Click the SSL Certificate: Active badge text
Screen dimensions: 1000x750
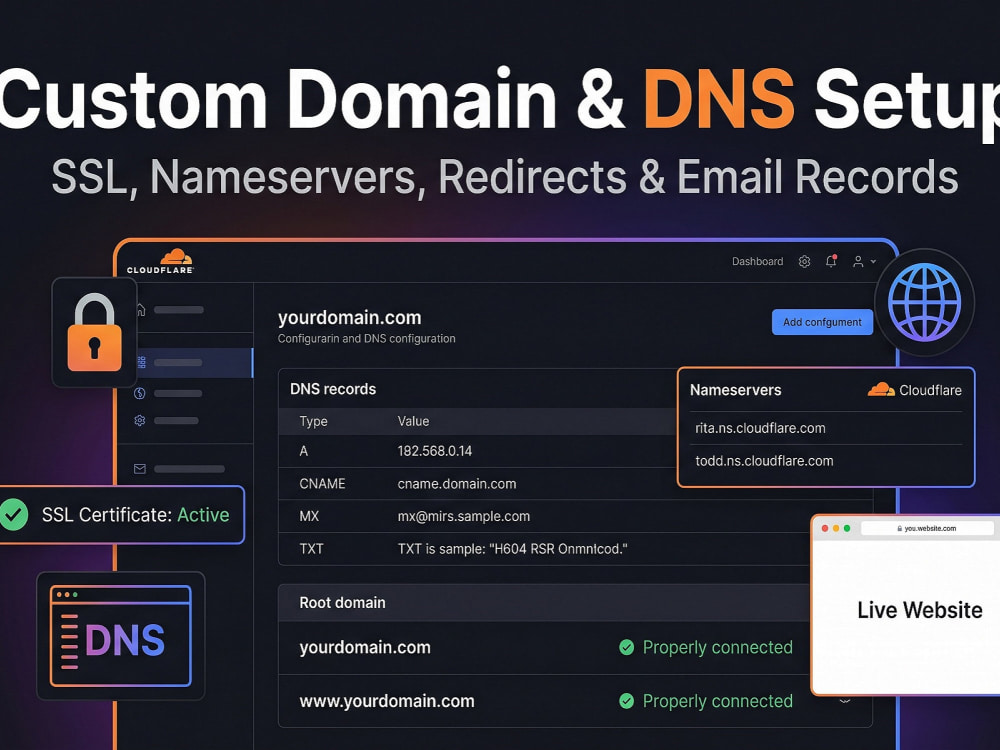pos(135,515)
